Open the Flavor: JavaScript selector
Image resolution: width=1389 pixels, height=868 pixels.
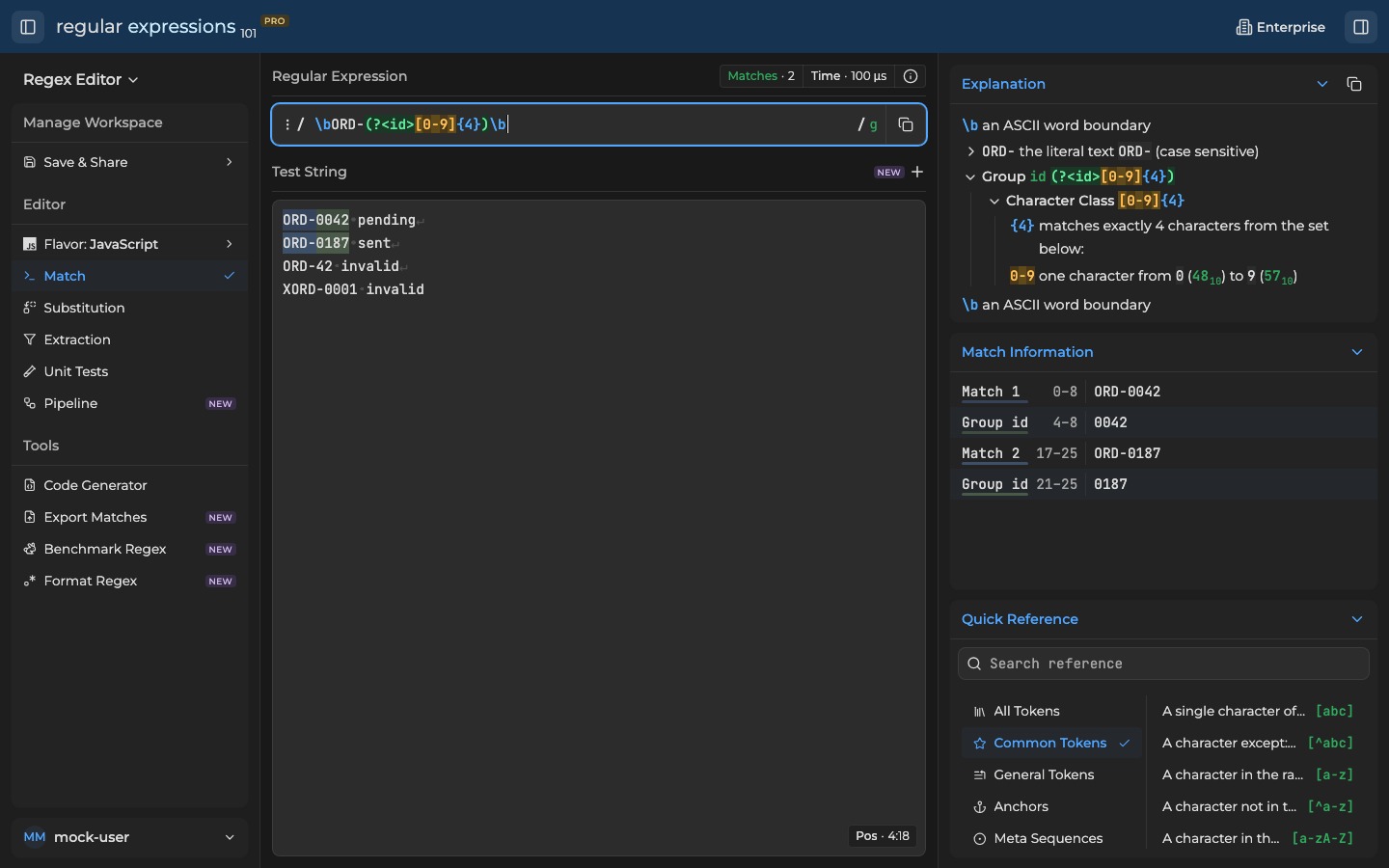click(129, 244)
